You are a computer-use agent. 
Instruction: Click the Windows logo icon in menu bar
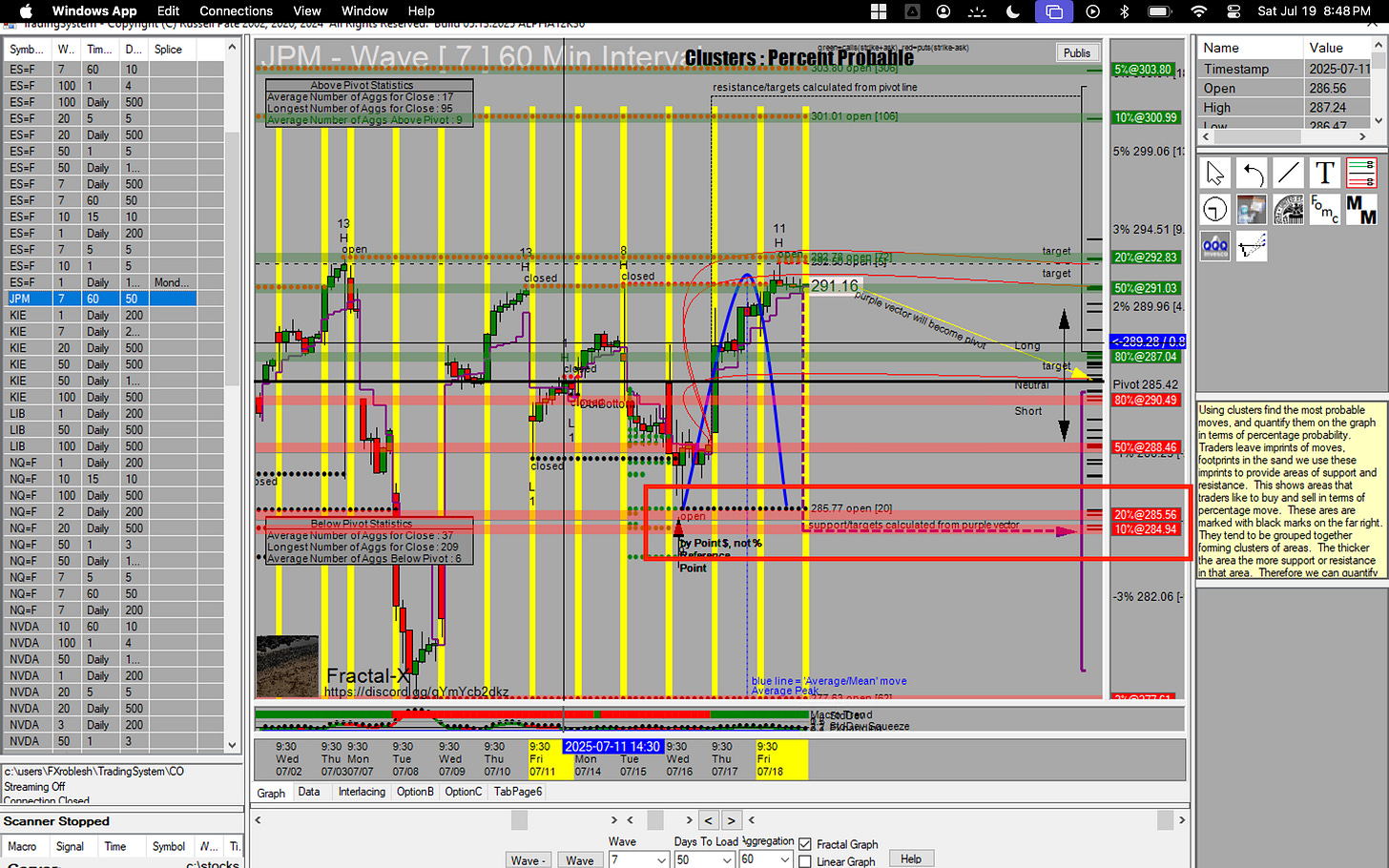[x=879, y=11]
